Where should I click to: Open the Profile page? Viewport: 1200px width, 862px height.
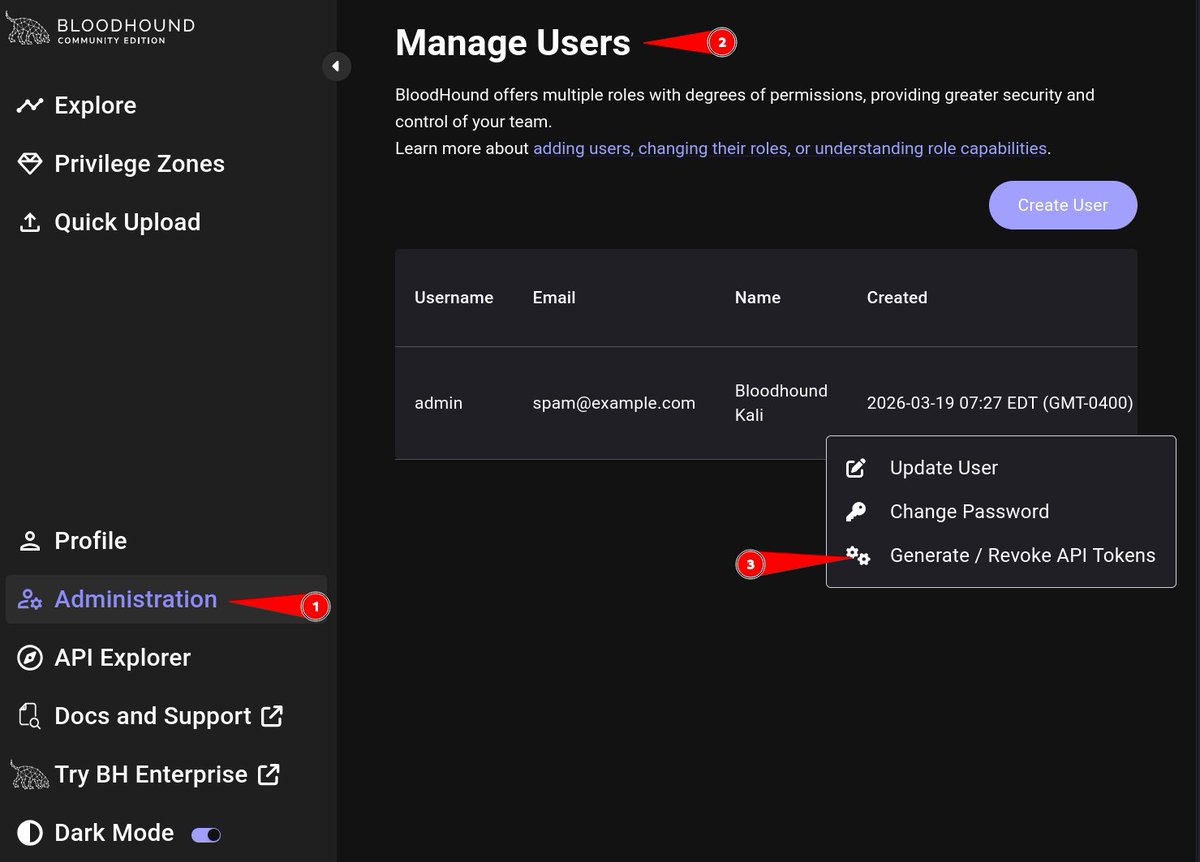pyautogui.click(x=90, y=541)
